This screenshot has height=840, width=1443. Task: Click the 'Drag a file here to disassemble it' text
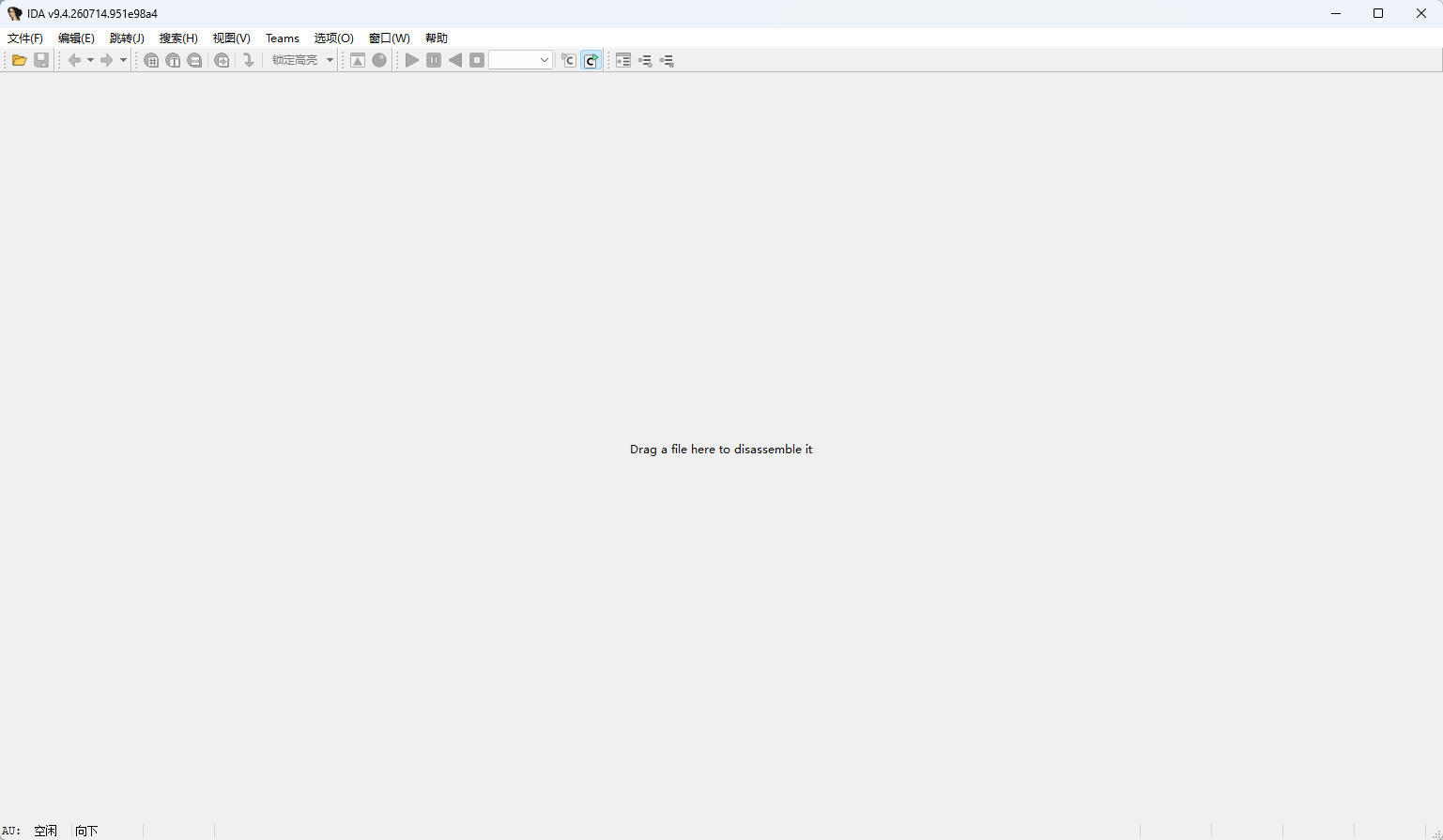coord(721,450)
